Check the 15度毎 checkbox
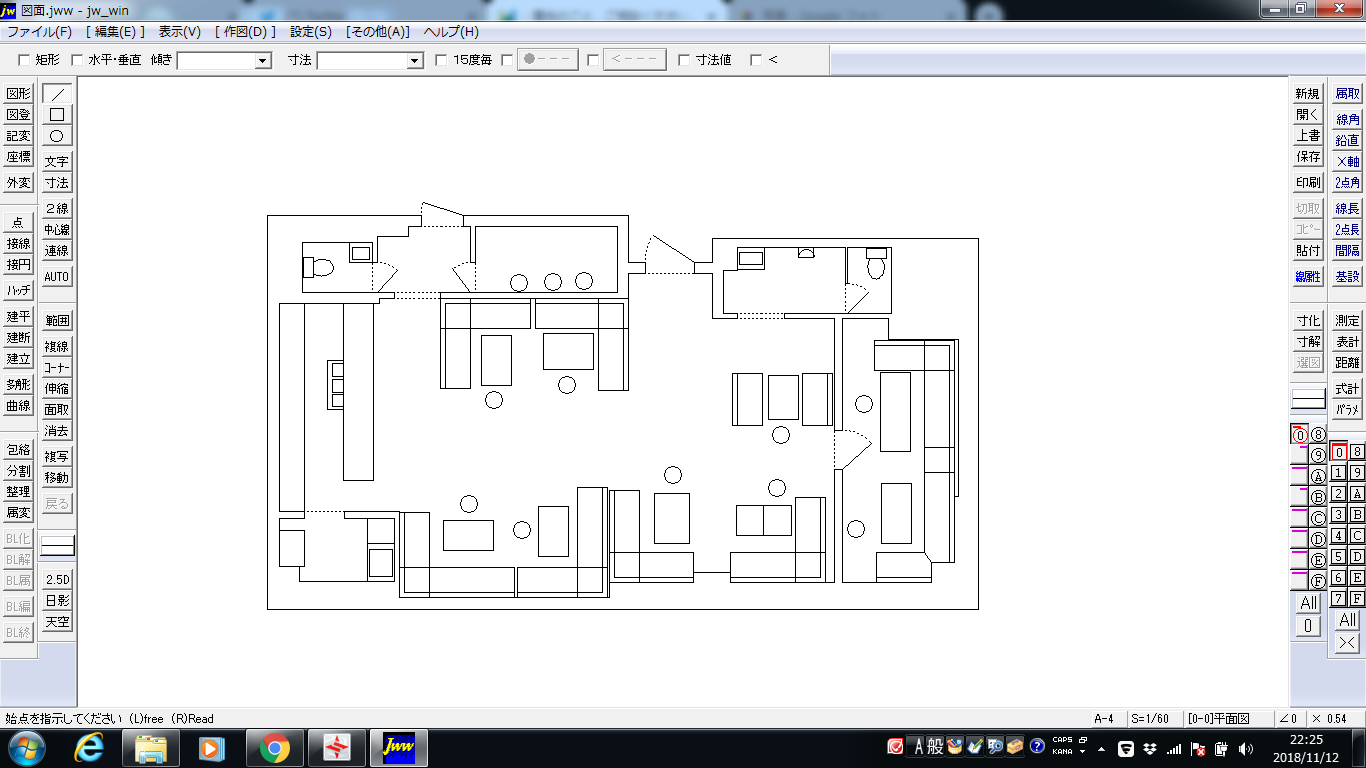The width and height of the screenshot is (1366, 768). [441, 60]
